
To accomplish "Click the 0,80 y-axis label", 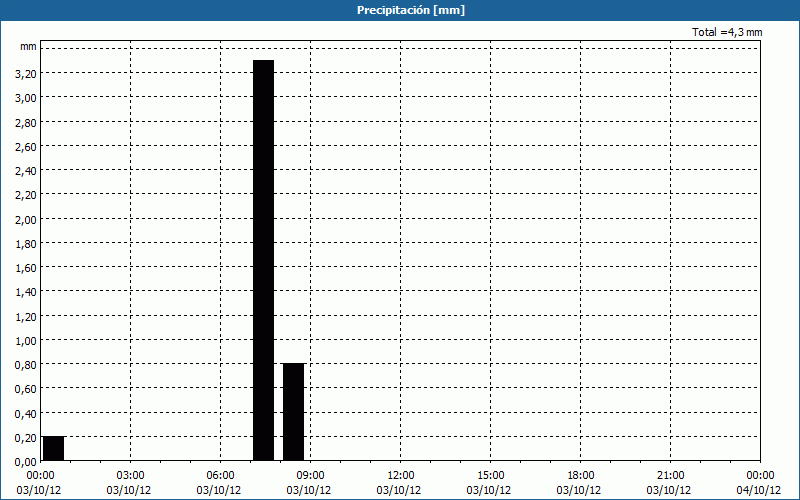I will point(26,365).
